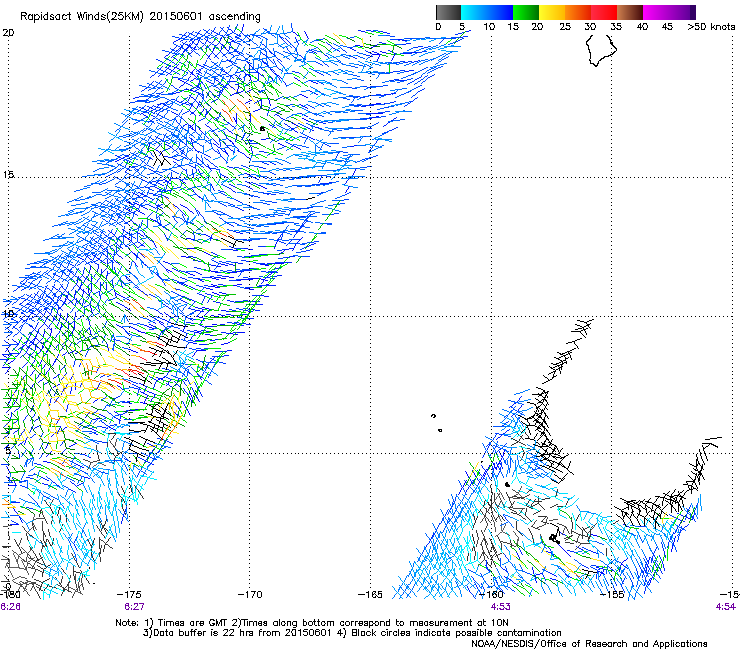Click the red 30-35 knots legend swatch
Image resolution: width=740 pixels, height=650 pixels.
click(604, 12)
